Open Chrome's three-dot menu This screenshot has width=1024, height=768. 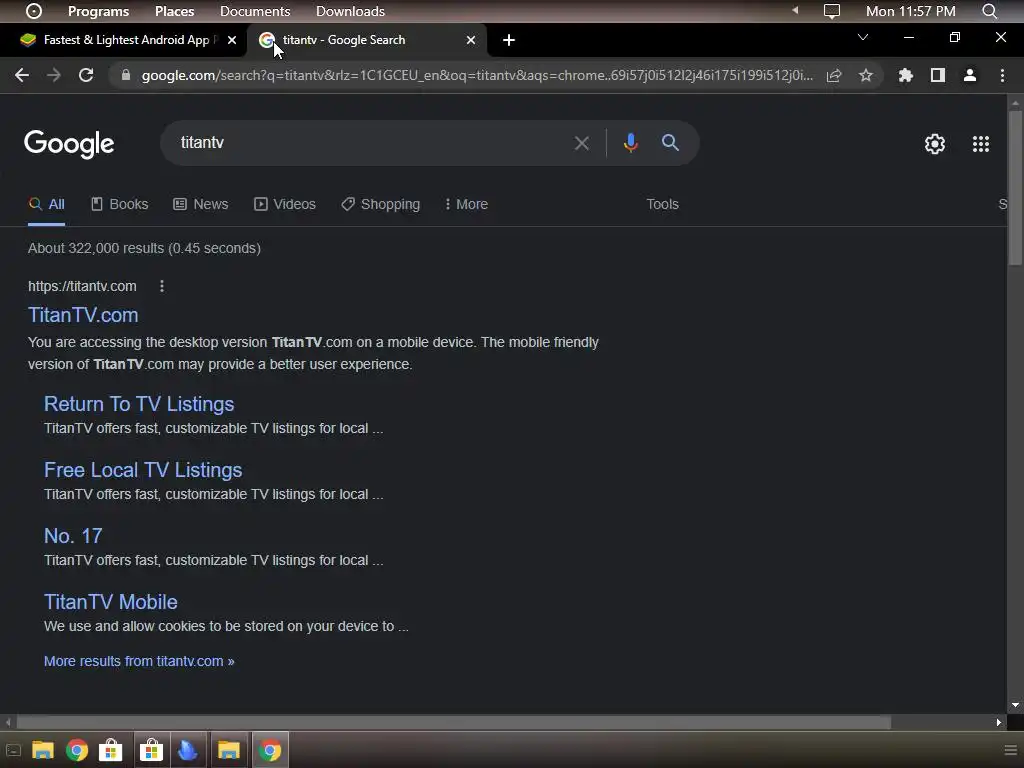coord(1002,75)
